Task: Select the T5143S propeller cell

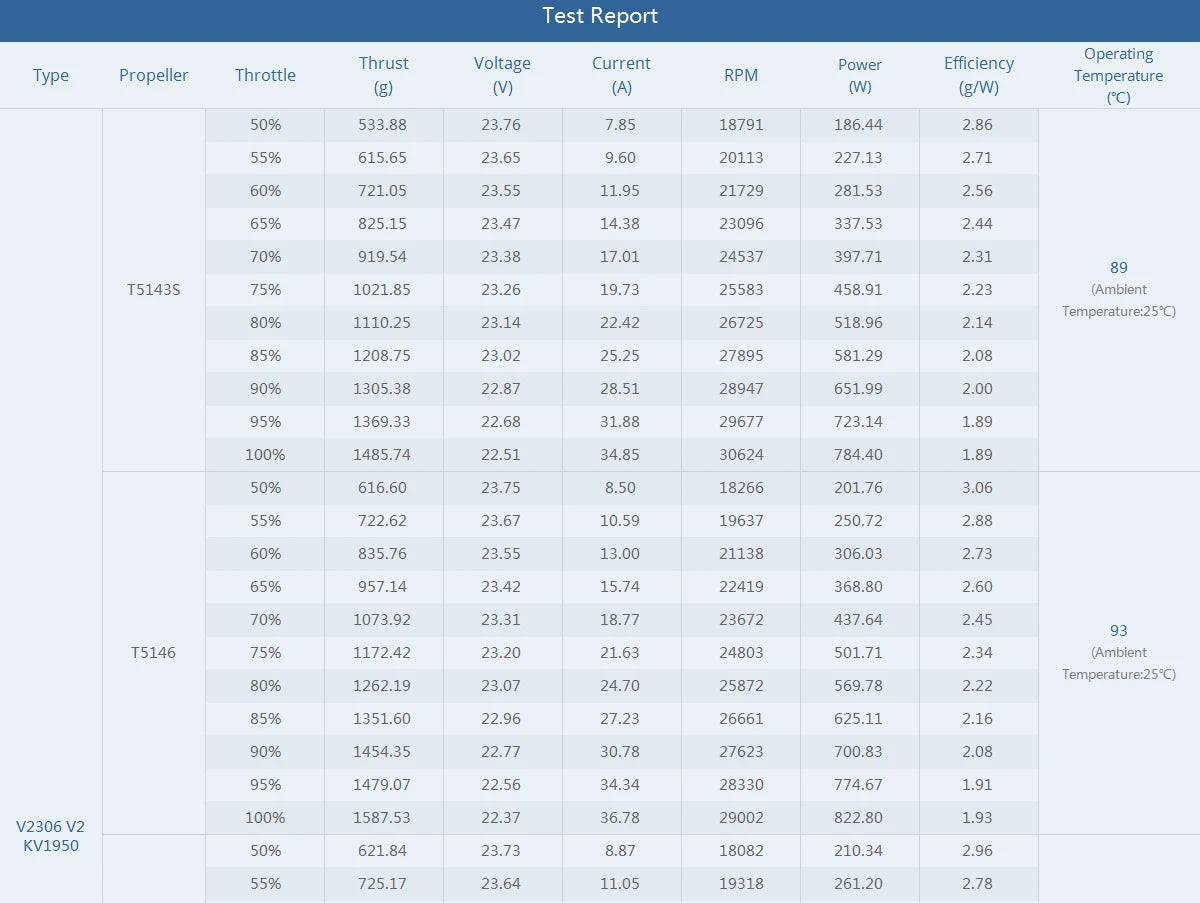Action: [x=154, y=289]
